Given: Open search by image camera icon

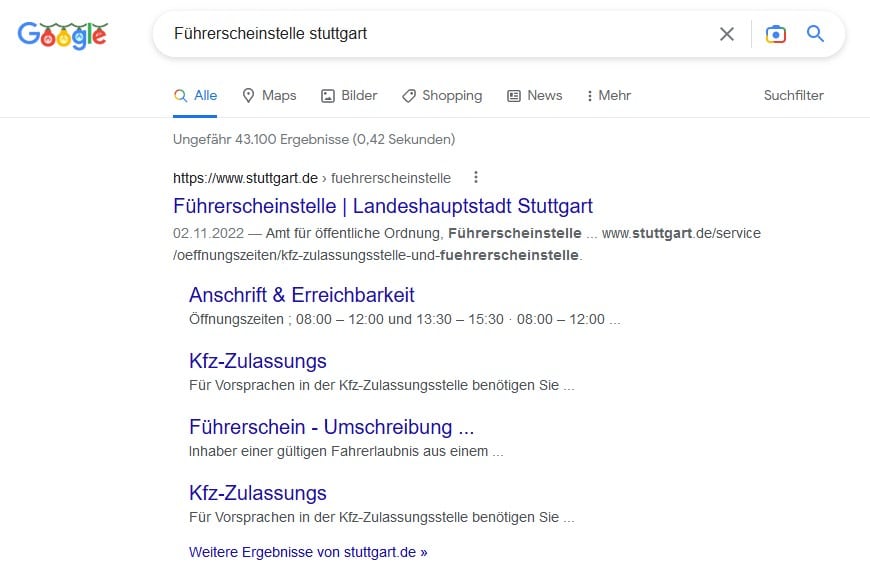Looking at the screenshot, I should 775,34.
